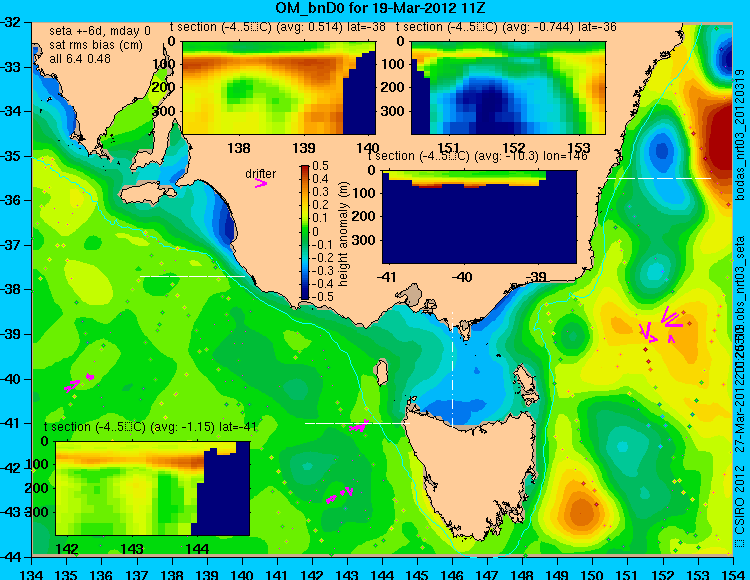Image resolution: width=750 pixels, height=580 pixels.
Task: Click the 139 axis label in the lat=-38 inset
Action: click(x=304, y=148)
